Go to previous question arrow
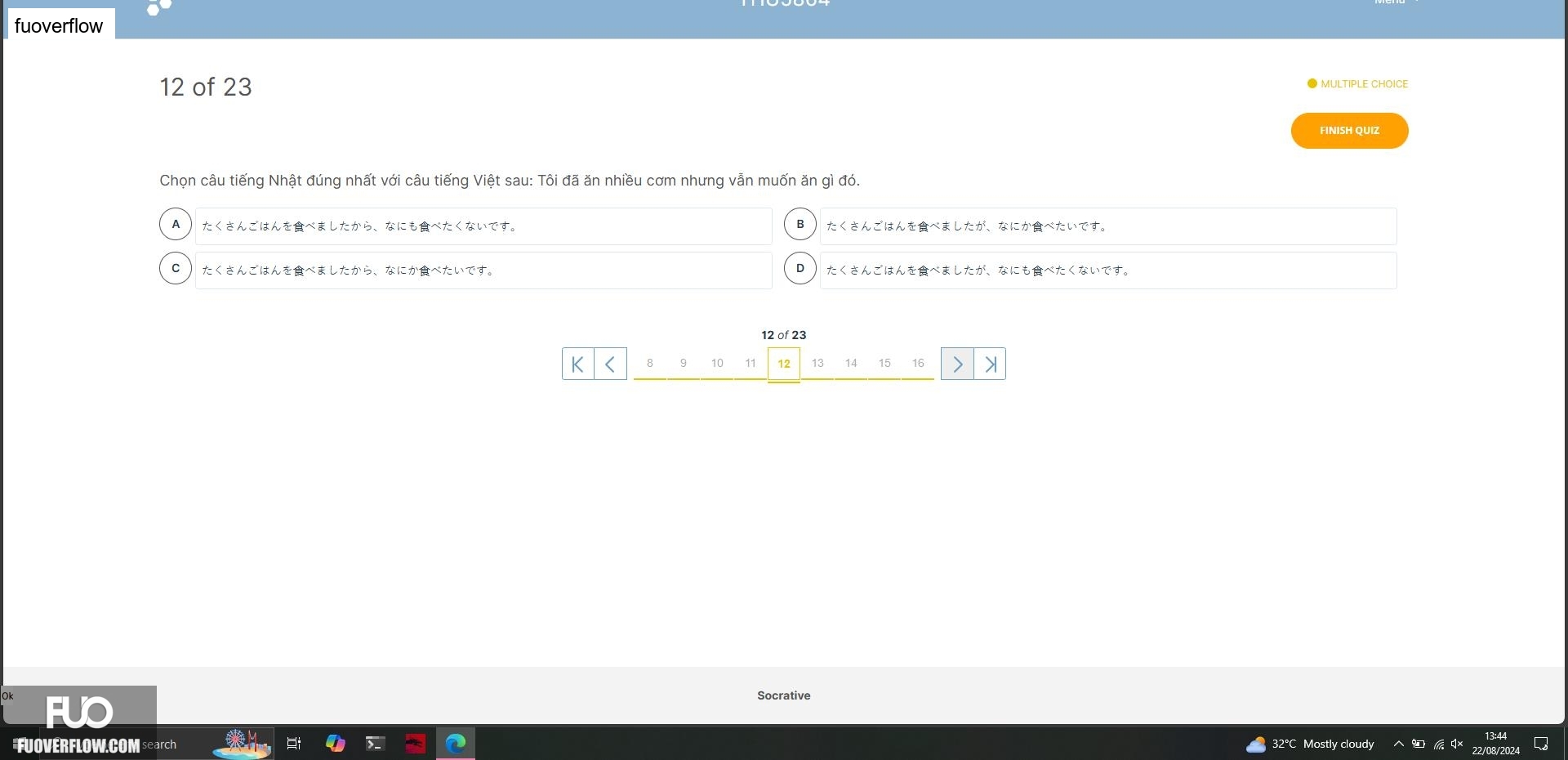This screenshot has width=1568, height=760. [x=610, y=364]
